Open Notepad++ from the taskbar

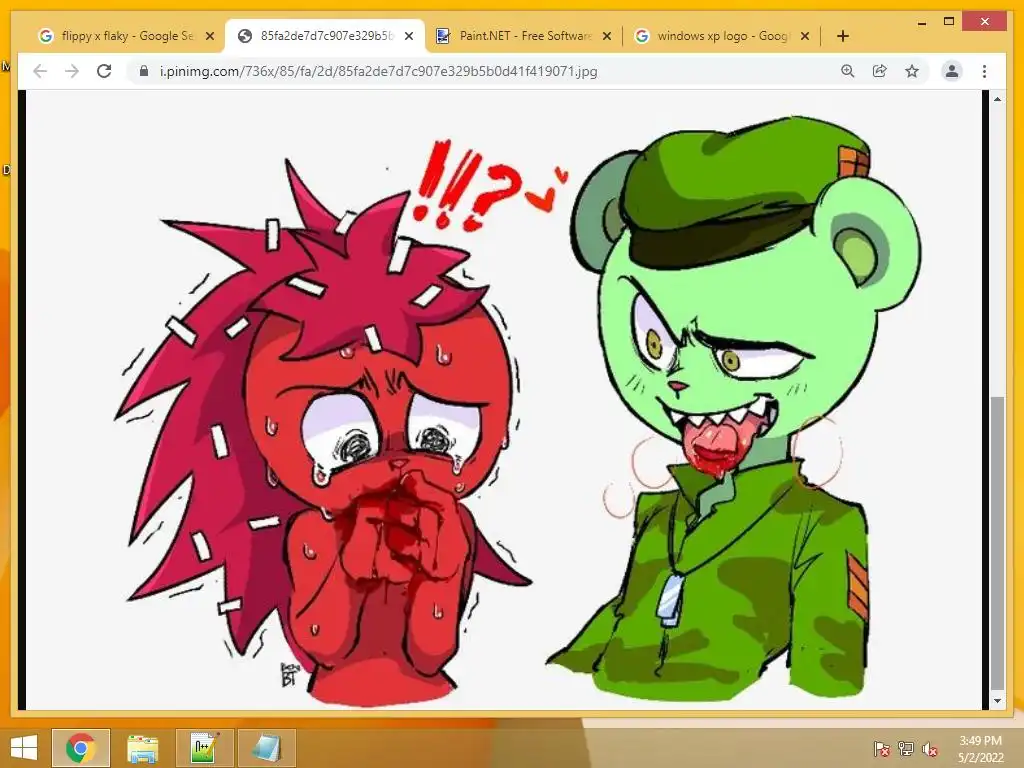pyautogui.click(x=205, y=748)
